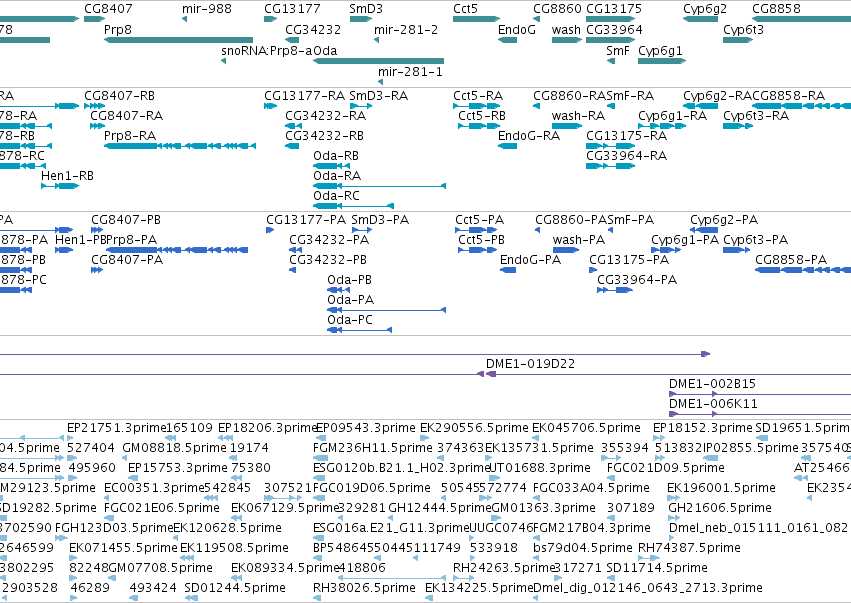
Task: Click the Oda-RB transcript label
Action: [x=336, y=156]
